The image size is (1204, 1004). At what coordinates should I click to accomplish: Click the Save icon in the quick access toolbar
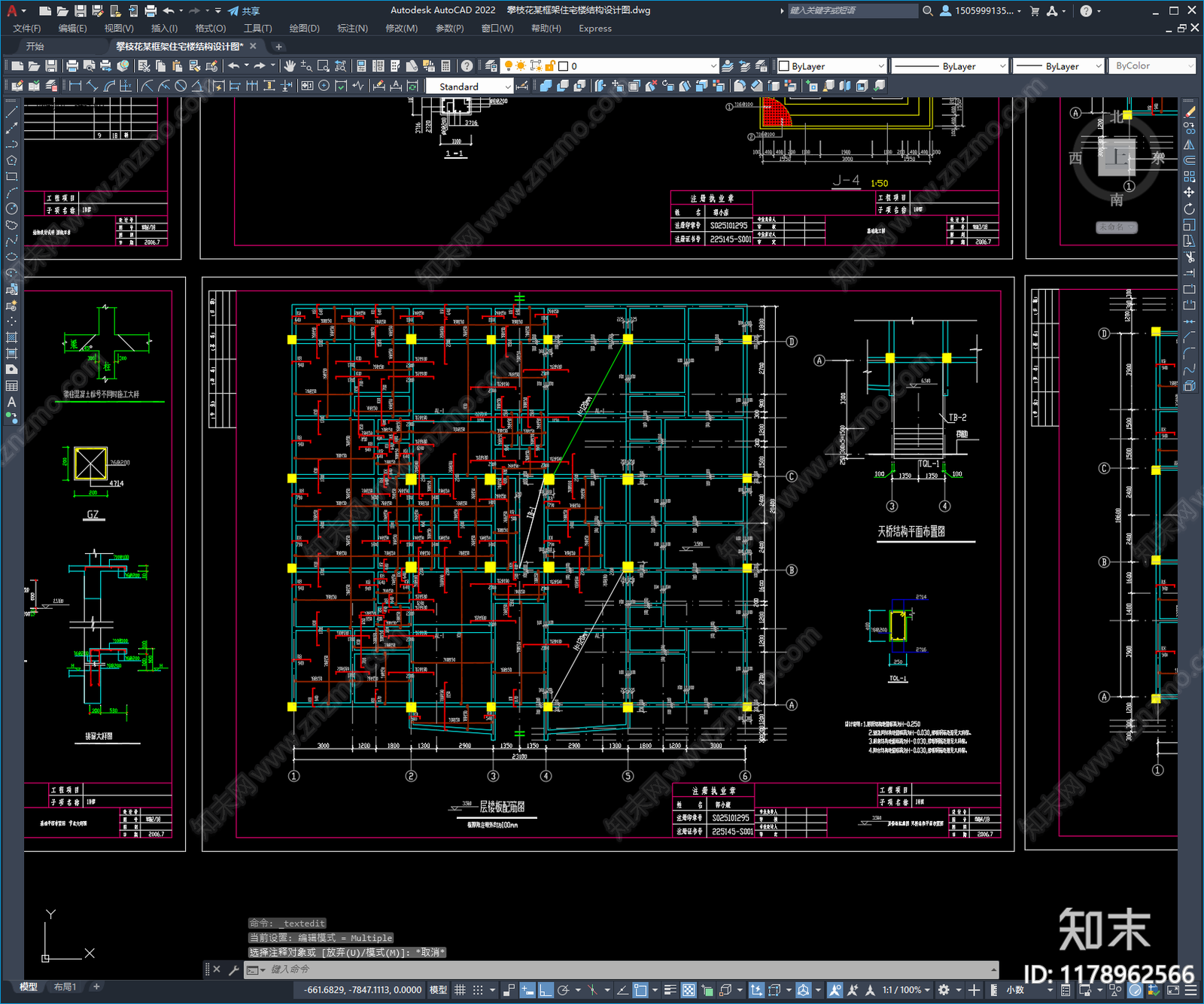[80, 11]
